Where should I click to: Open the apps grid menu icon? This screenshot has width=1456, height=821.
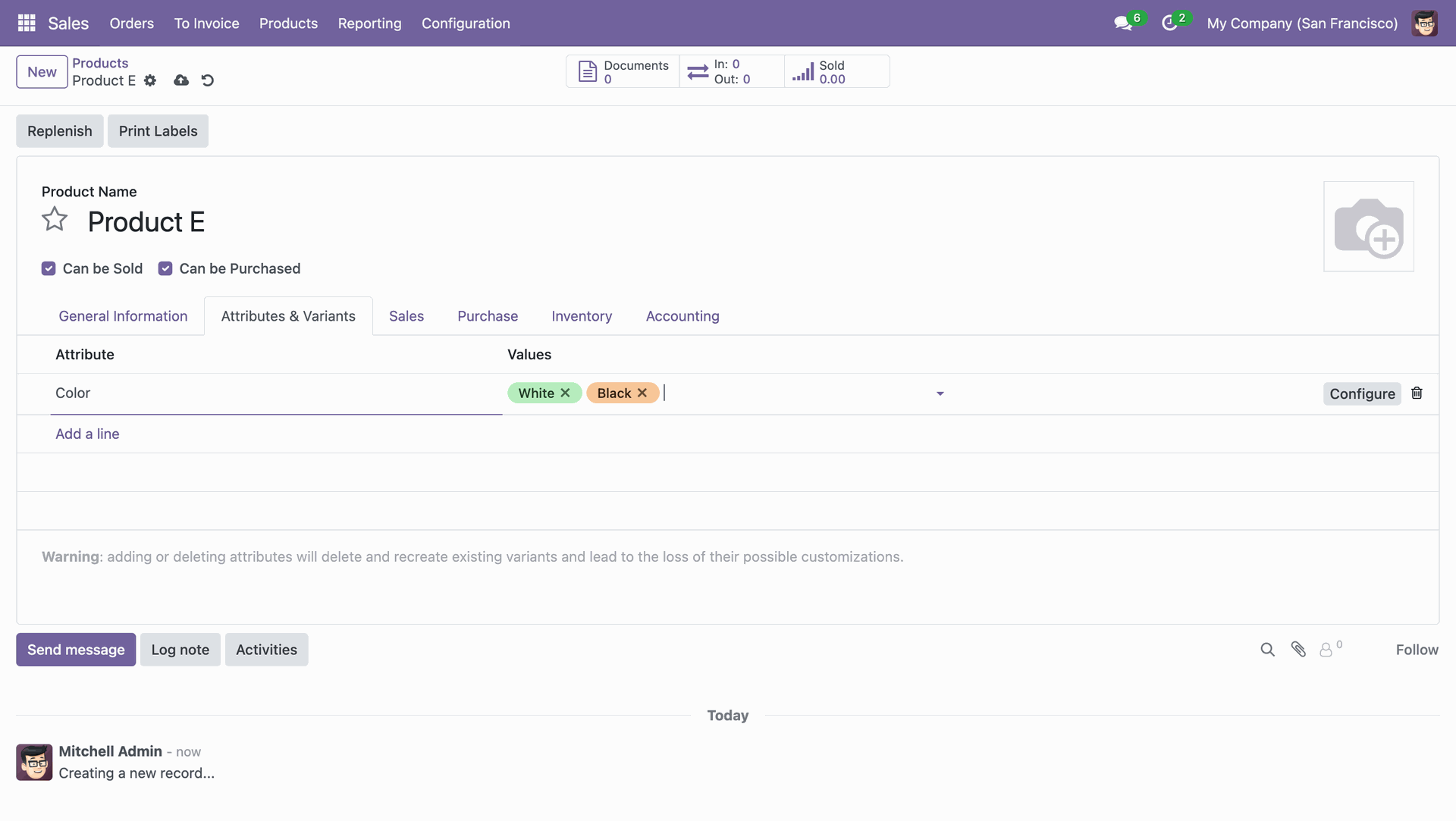[x=27, y=23]
